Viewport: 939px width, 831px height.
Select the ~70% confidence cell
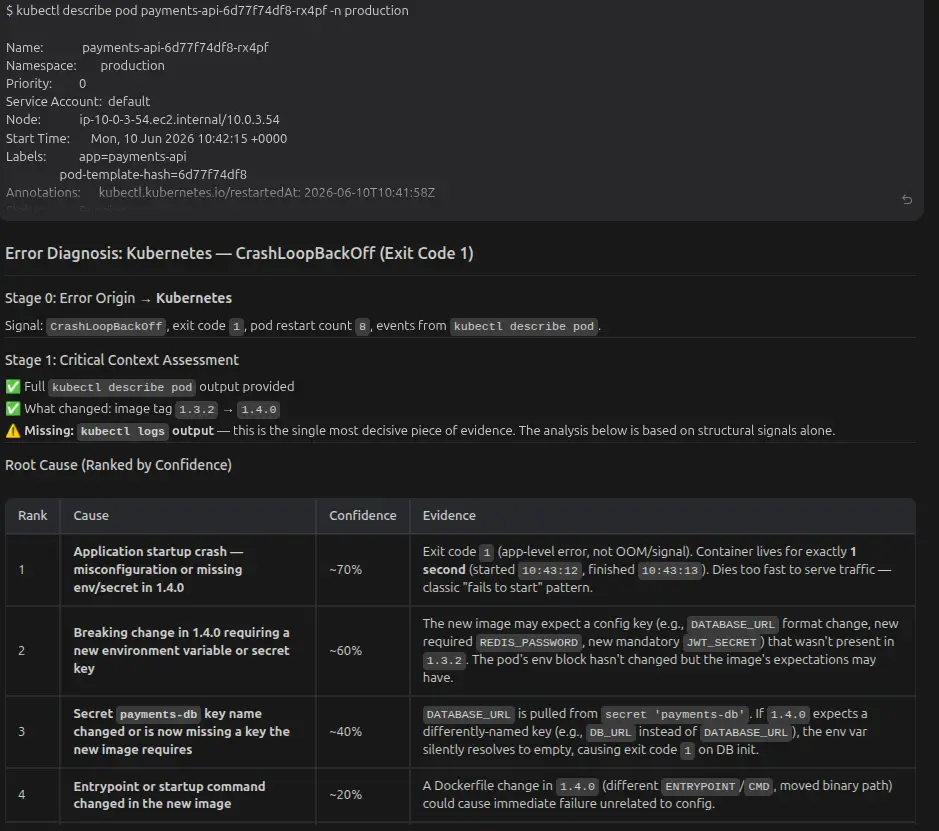click(346, 569)
